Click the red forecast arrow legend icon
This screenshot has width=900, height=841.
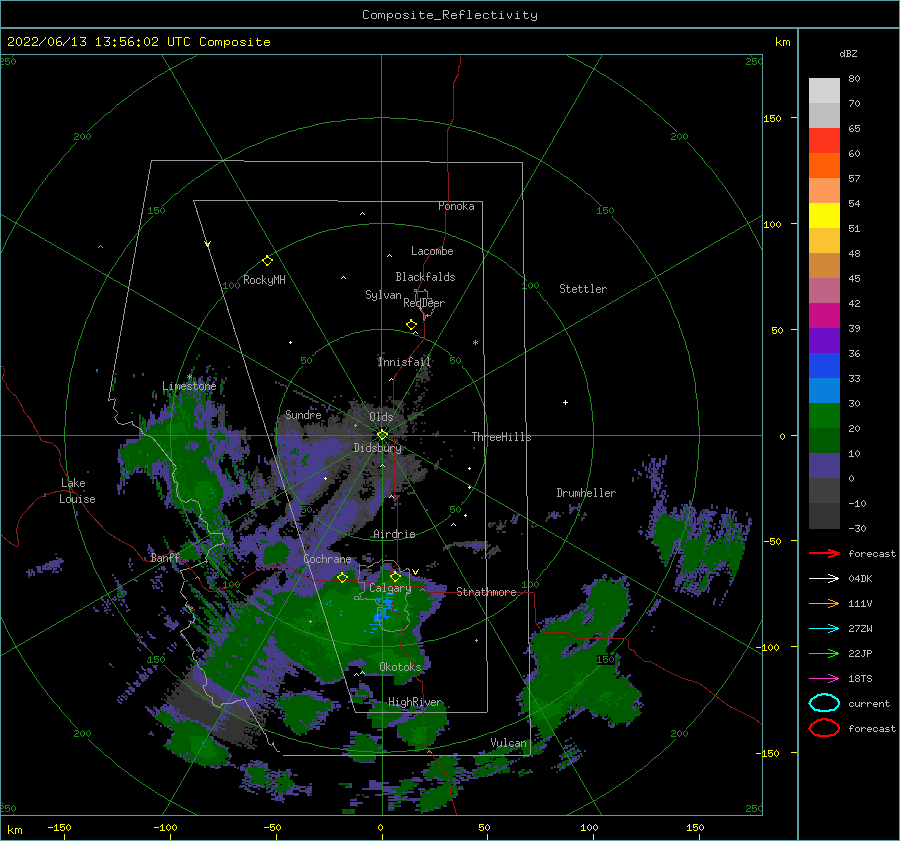[824, 553]
